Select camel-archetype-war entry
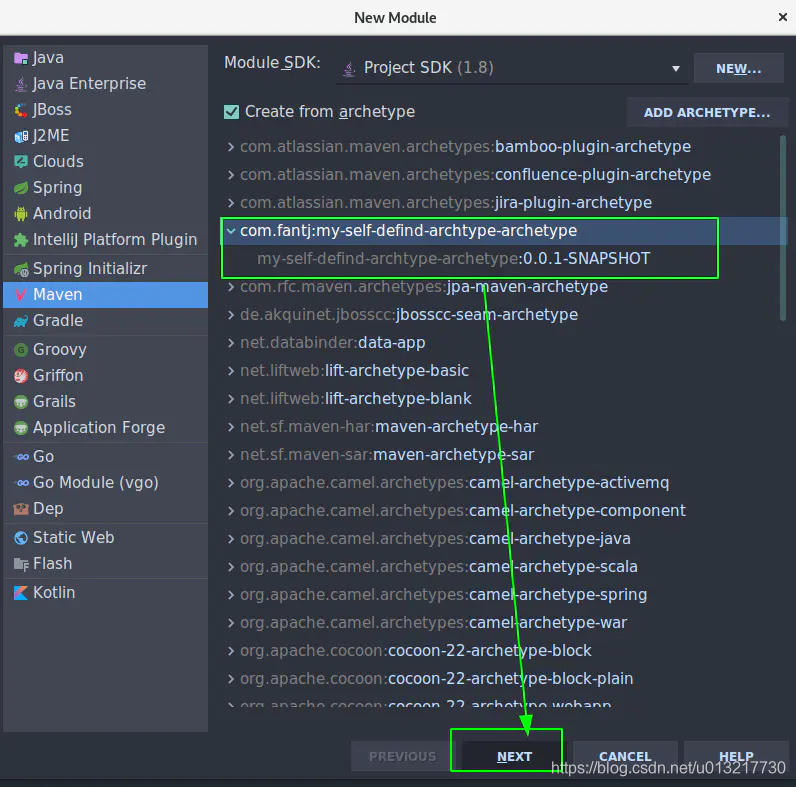This screenshot has width=796, height=787. (x=503, y=622)
